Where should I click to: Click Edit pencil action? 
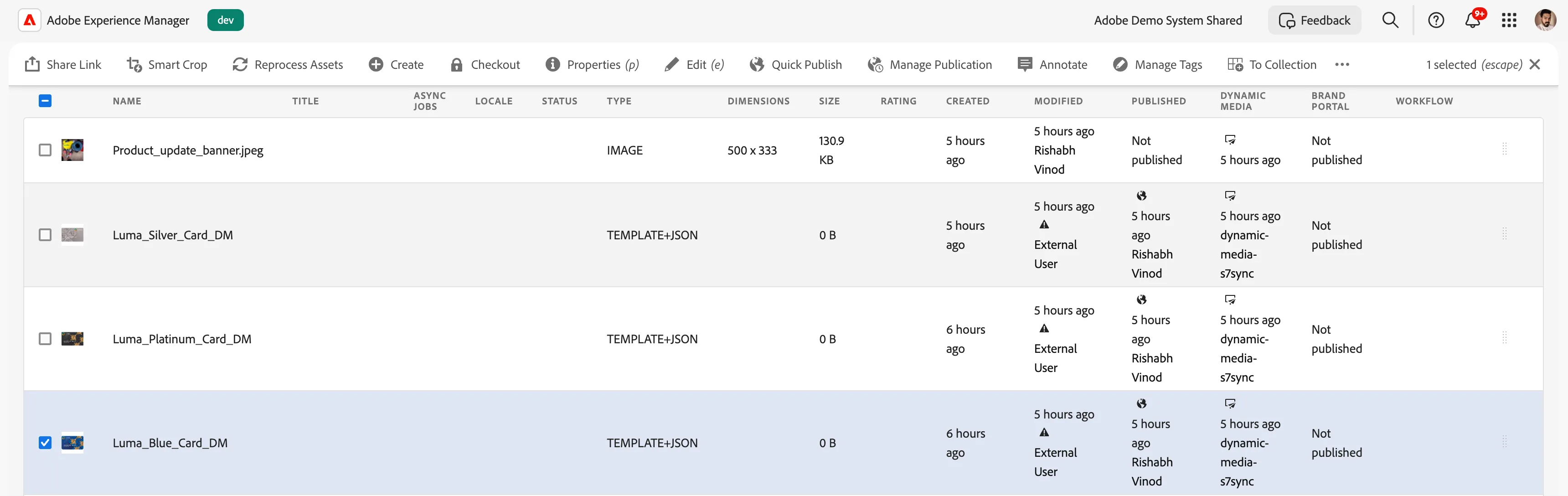[695, 65]
